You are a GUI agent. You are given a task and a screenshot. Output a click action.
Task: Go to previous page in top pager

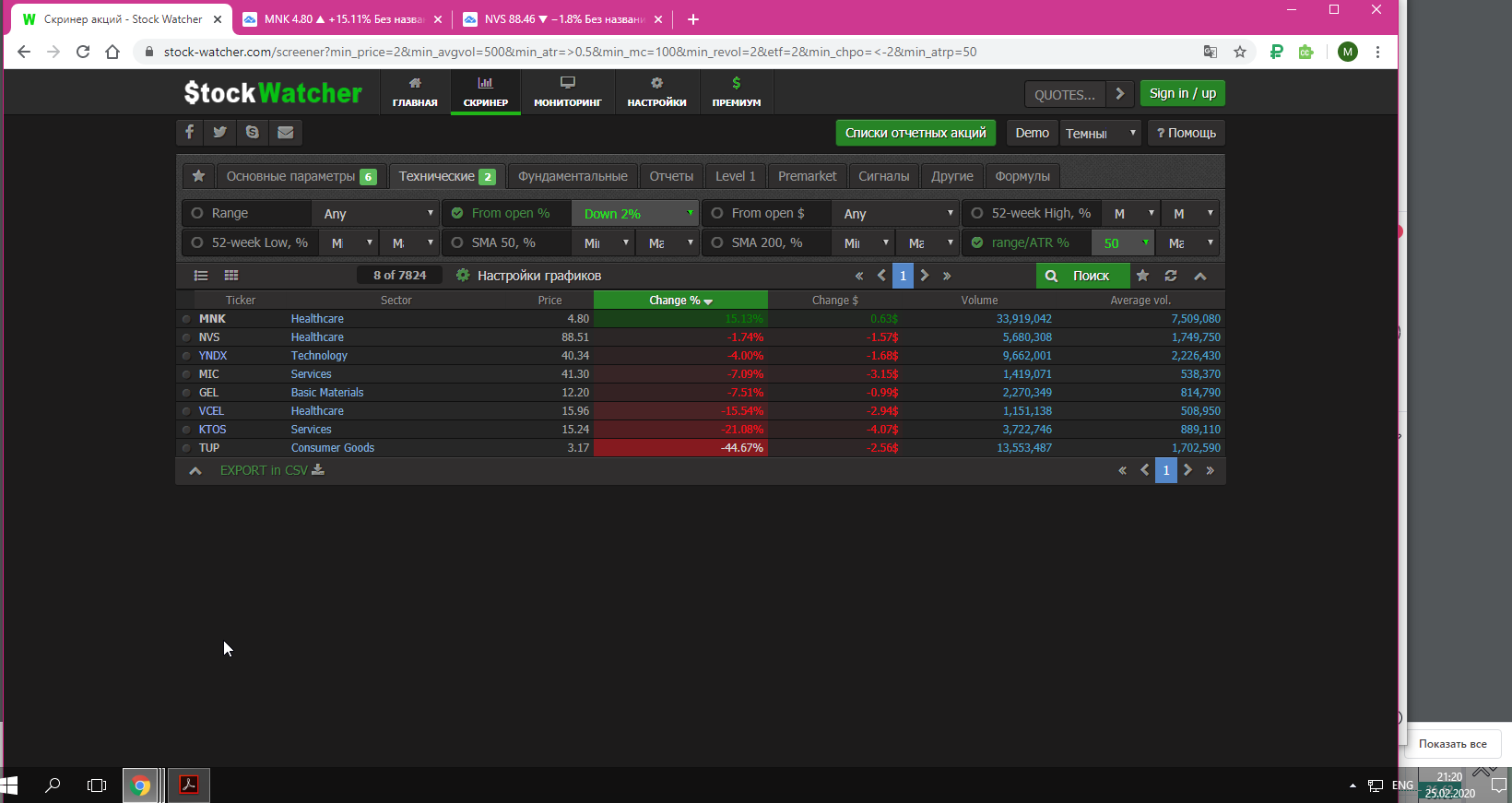coord(881,276)
